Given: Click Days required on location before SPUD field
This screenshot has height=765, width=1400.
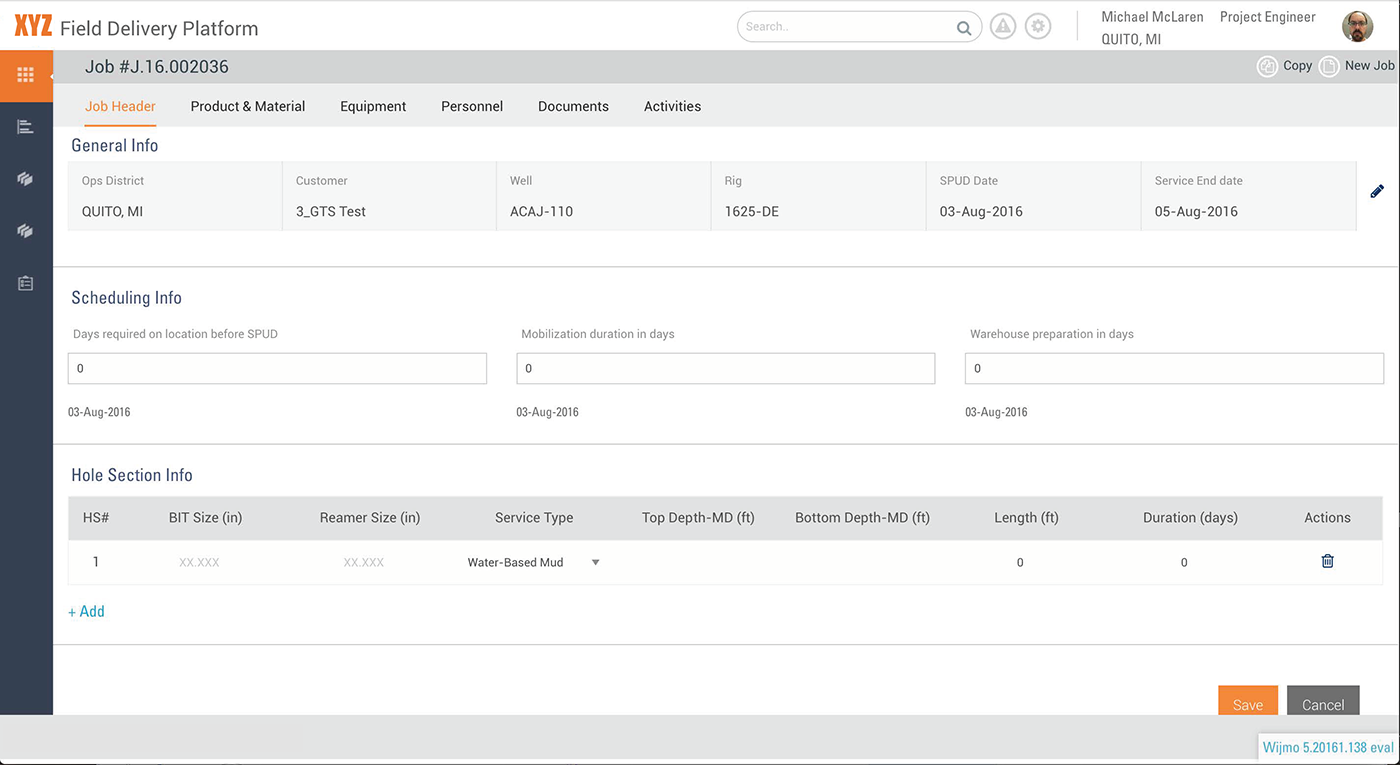Looking at the screenshot, I should point(277,368).
